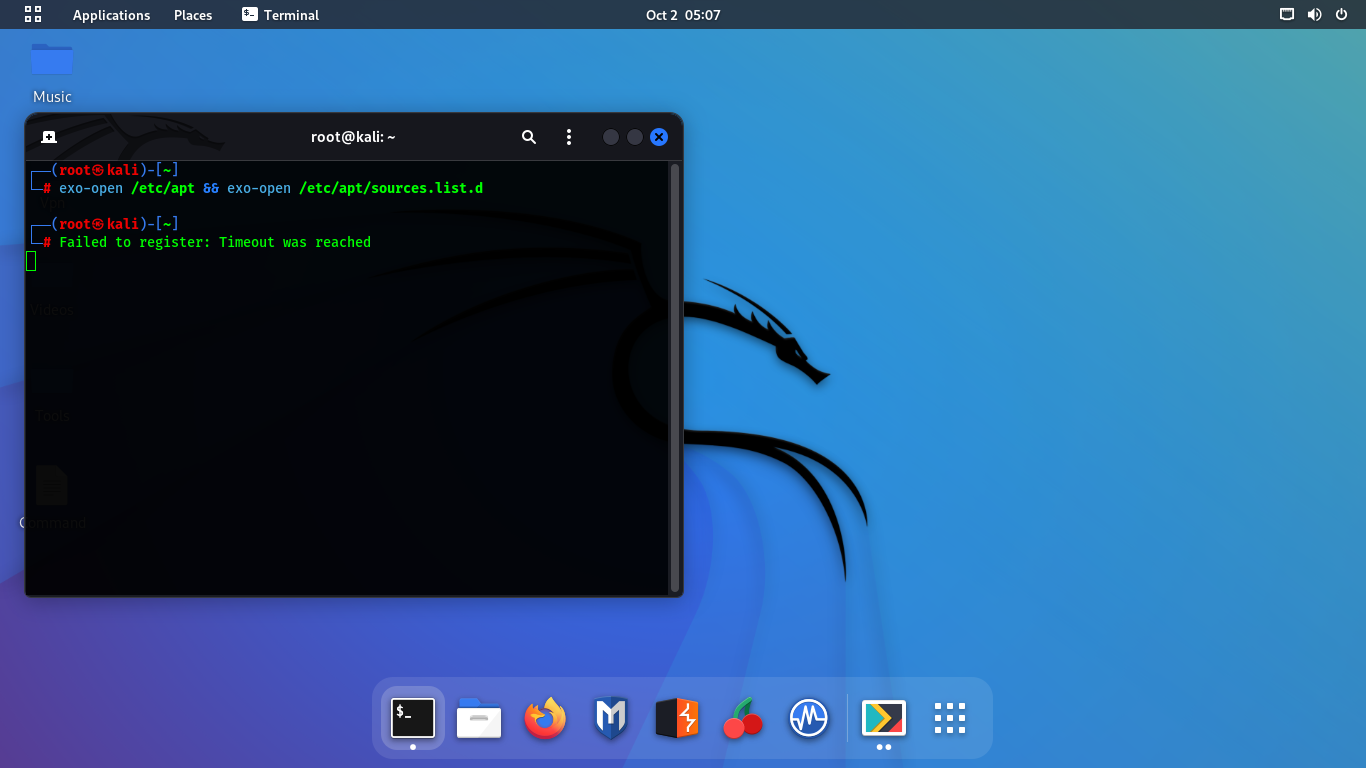Launch the blue wave-logo monitoring app from the dock
This screenshot has height=768, width=1366.
pos(808,718)
